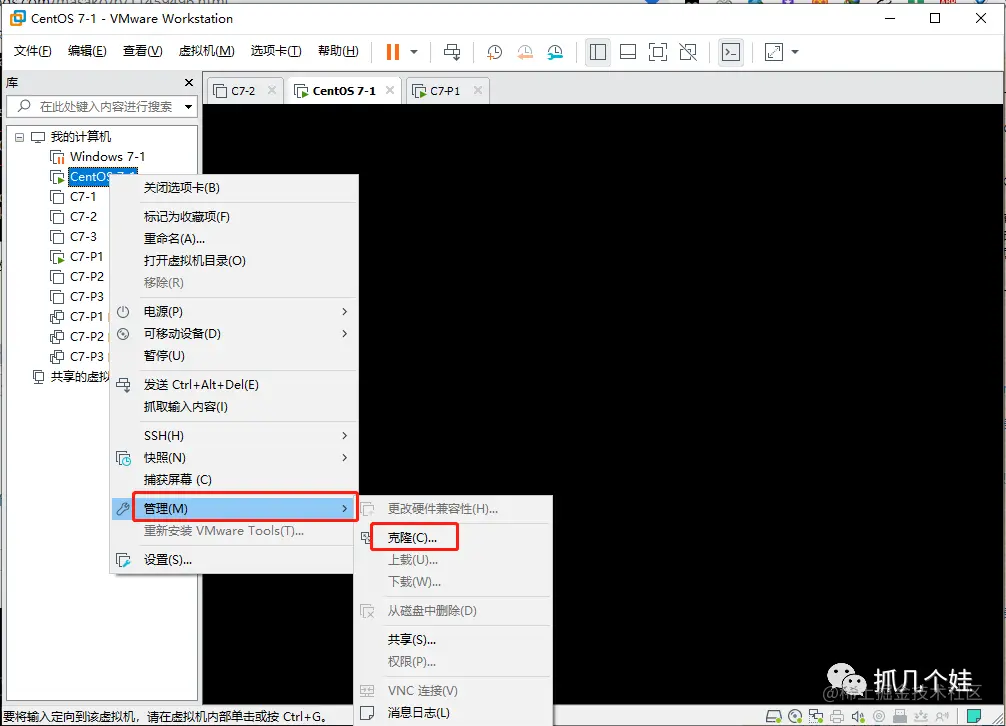Click the network adapter status icon
This screenshot has width=1006, height=726.
(x=816, y=716)
